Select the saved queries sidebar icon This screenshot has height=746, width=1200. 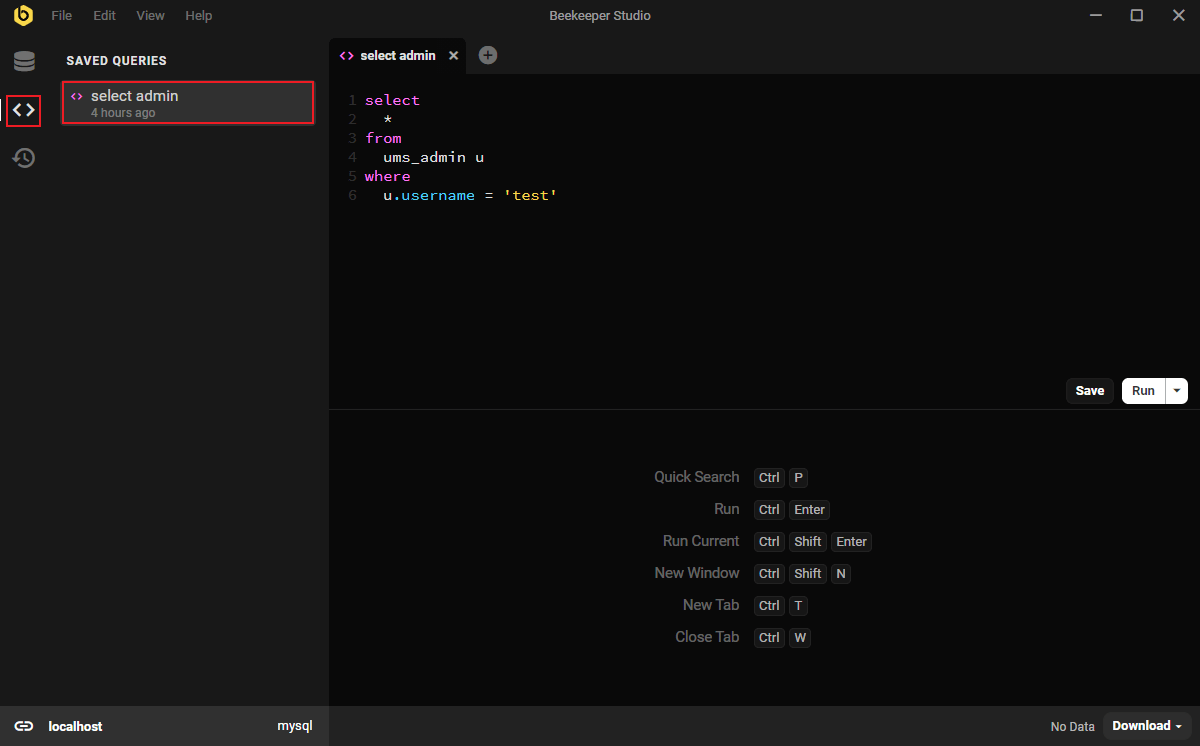(x=24, y=110)
